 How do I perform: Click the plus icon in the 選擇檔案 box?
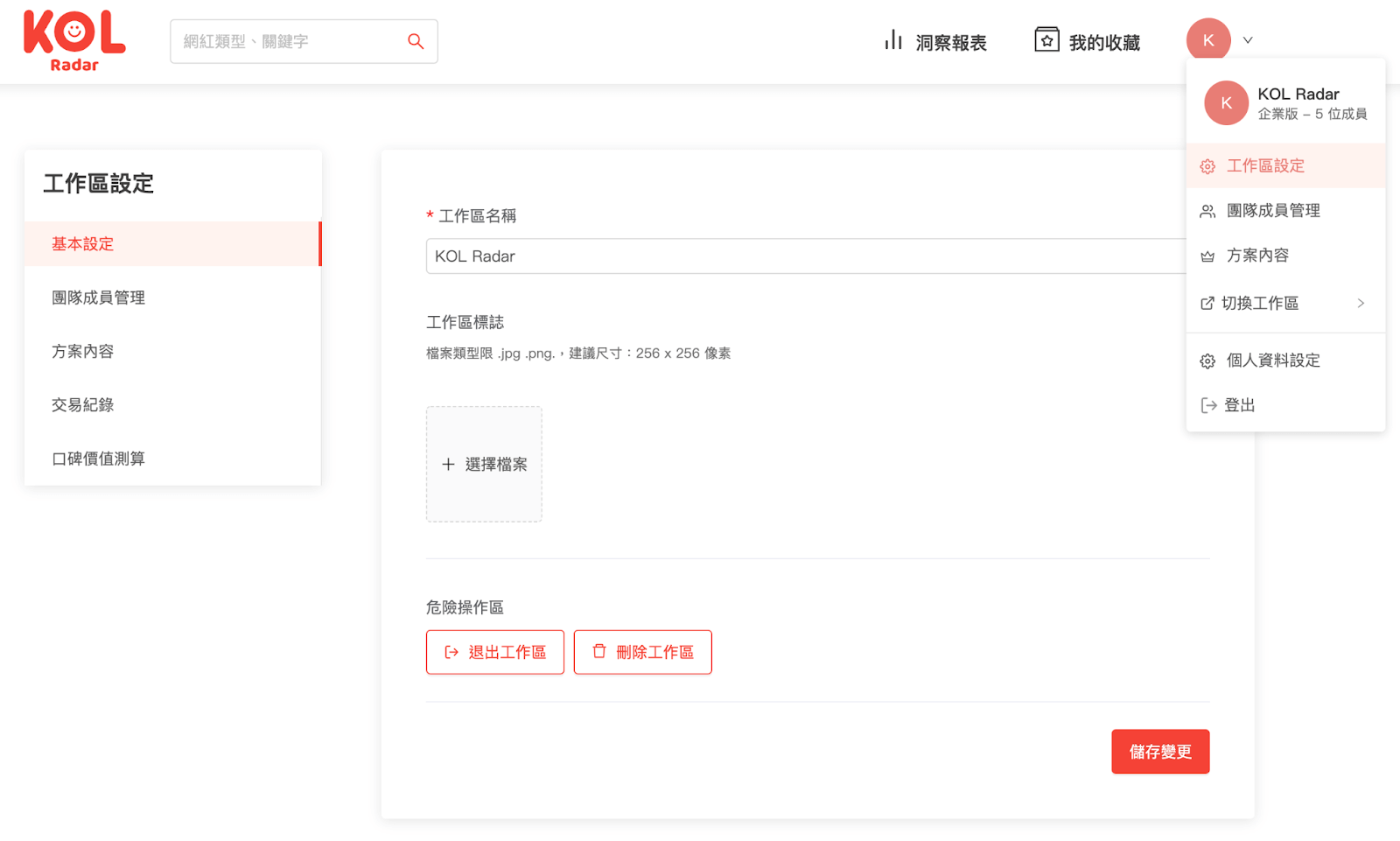click(448, 464)
